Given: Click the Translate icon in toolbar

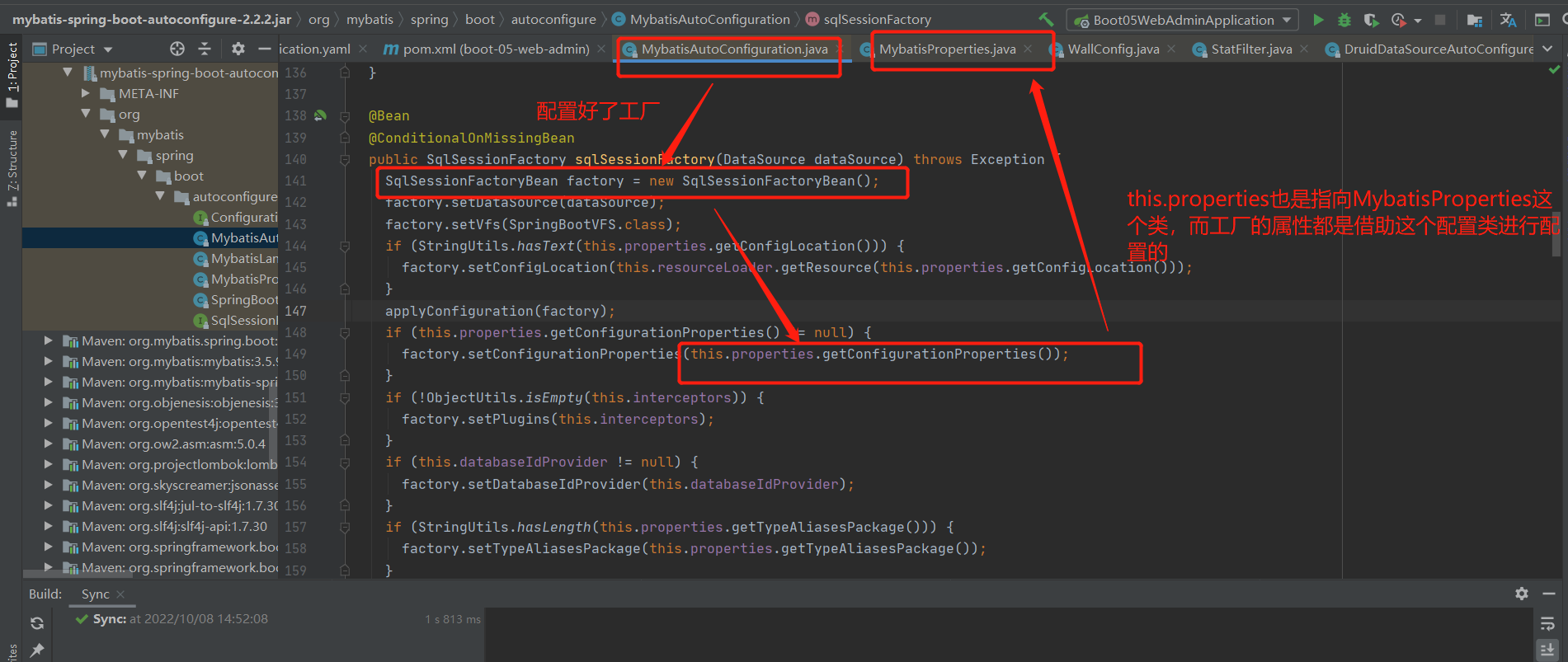Looking at the screenshot, I should point(1508,20).
